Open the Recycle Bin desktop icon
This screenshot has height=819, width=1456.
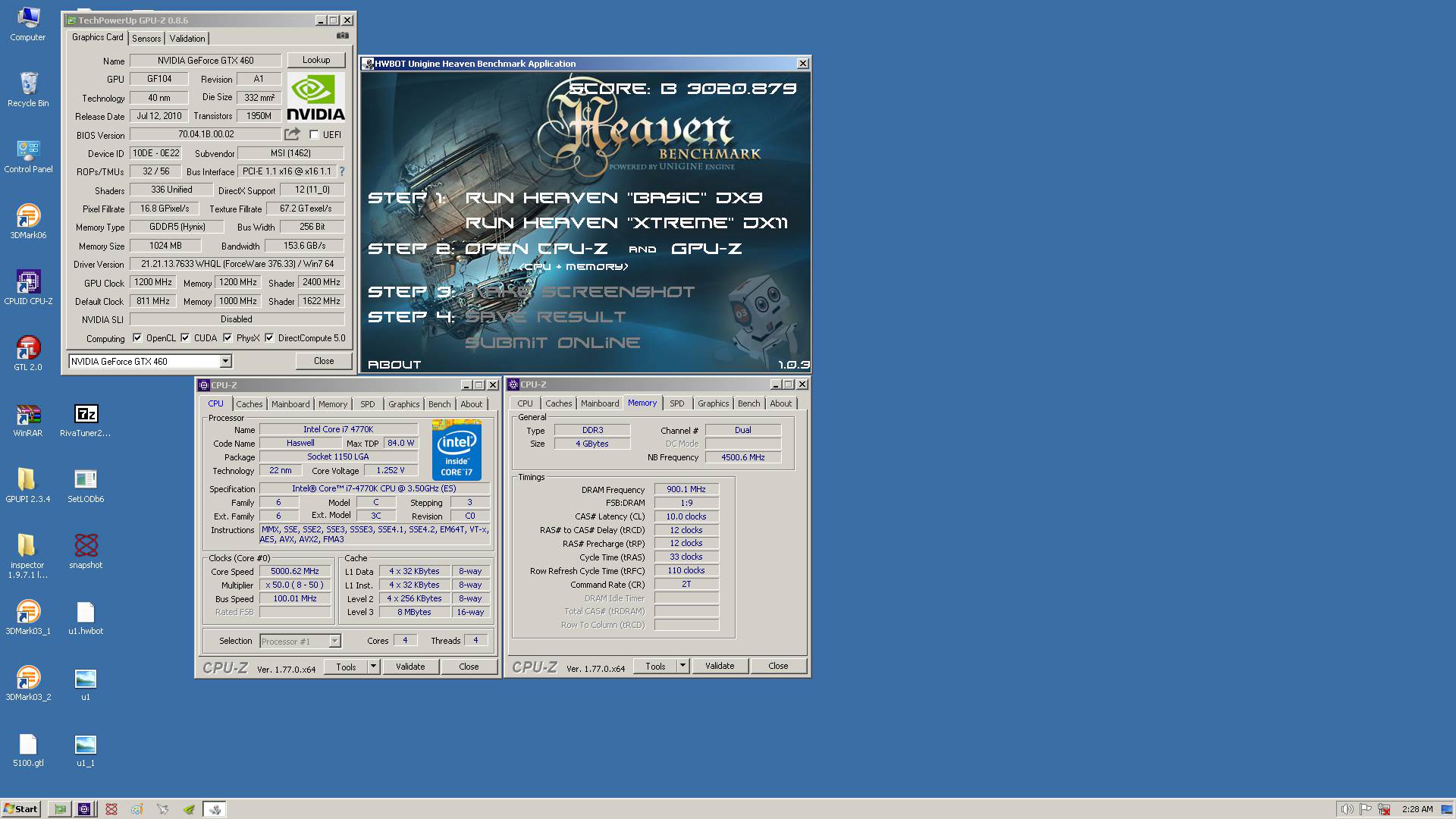(28, 90)
